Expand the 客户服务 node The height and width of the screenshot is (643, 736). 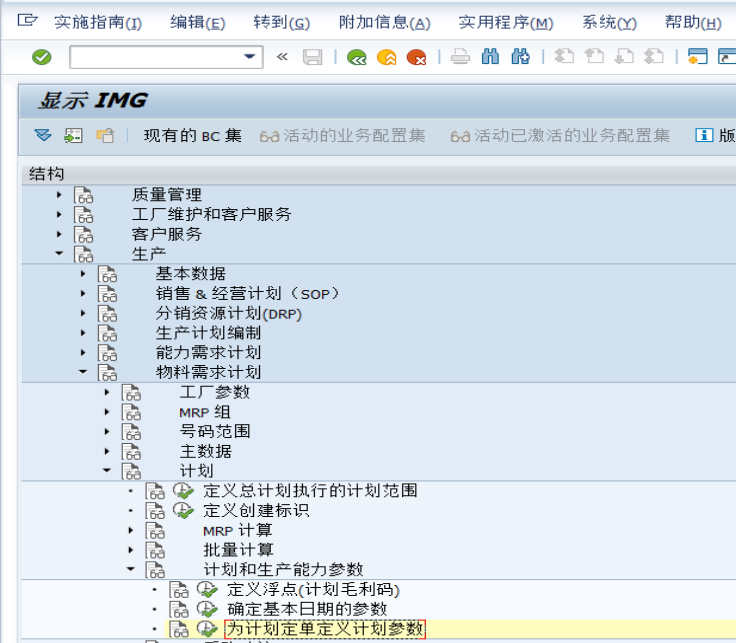tap(59, 234)
